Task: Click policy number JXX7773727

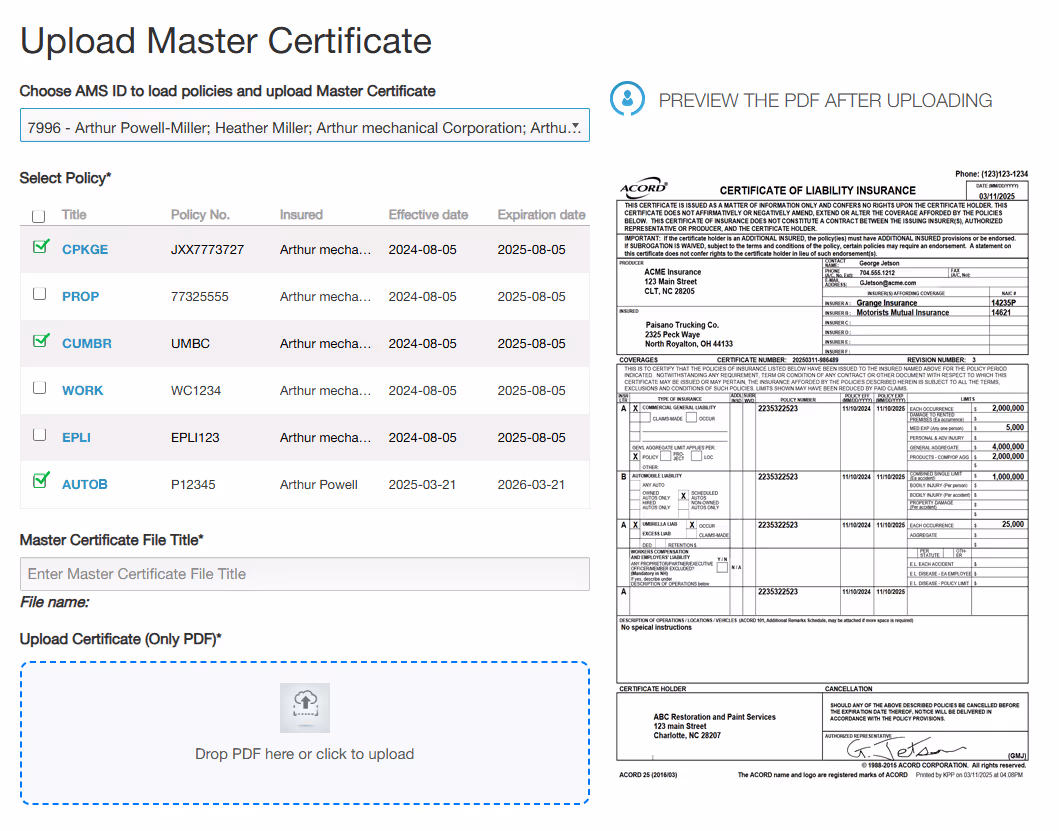Action: [x=207, y=249]
